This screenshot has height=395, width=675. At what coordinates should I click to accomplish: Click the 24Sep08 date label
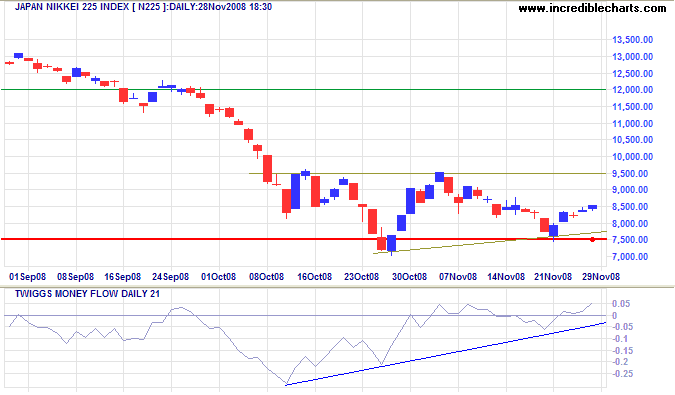170,277
